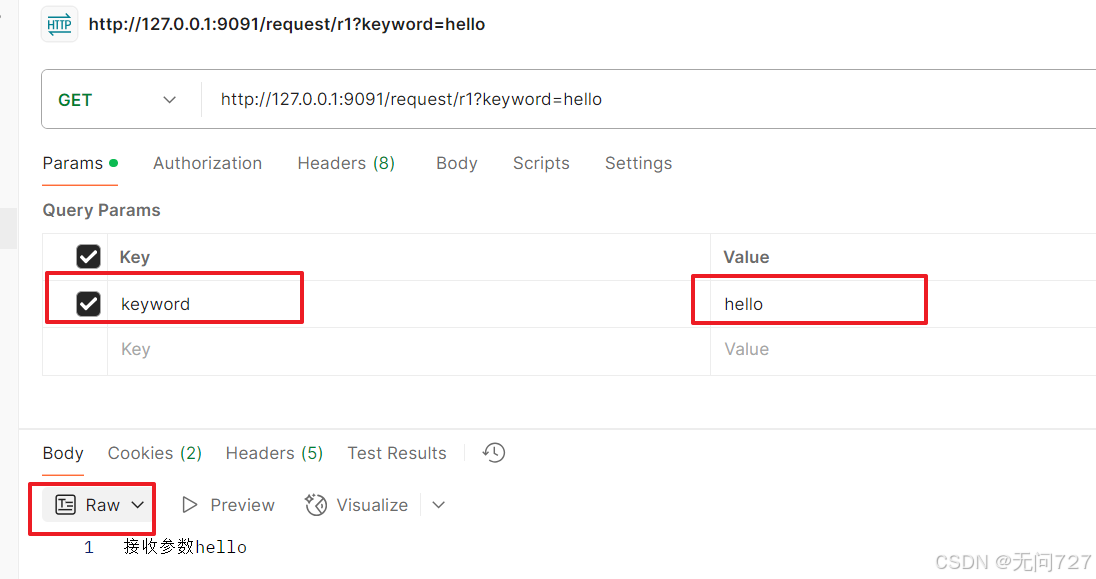Viewport: 1096px width, 579px height.
Task: Click the Value column header
Action: pyautogui.click(x=746, y=257)
